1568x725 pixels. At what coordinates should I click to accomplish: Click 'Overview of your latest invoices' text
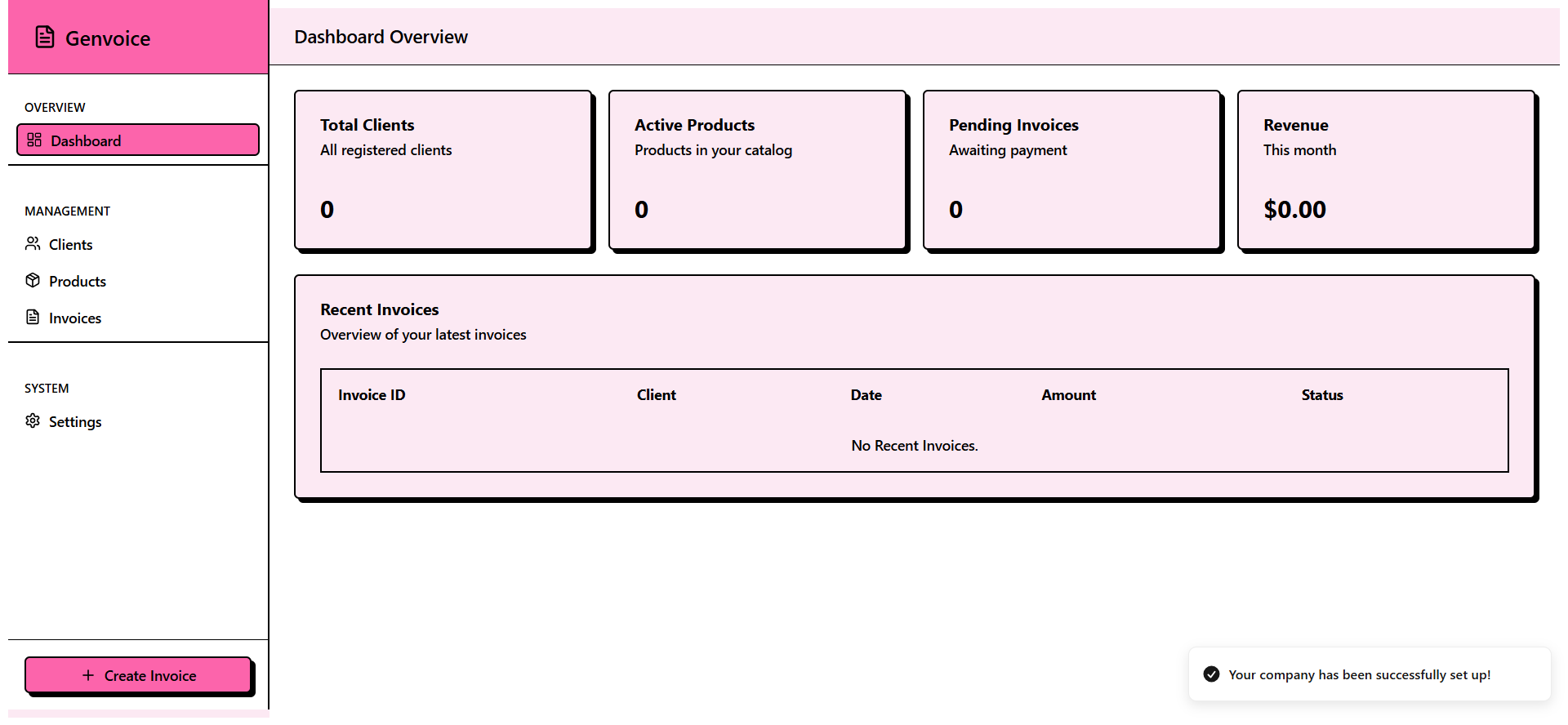coord(423,335)
